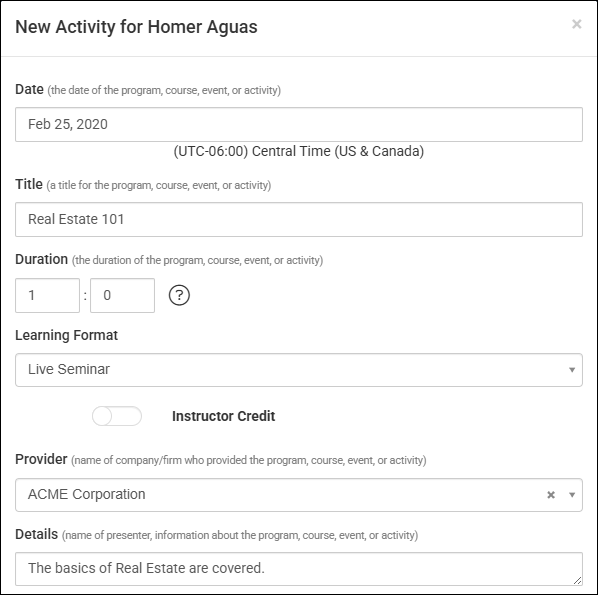
Task: Expand the Learning Format dropdown arrow
Action: [572, 370]
